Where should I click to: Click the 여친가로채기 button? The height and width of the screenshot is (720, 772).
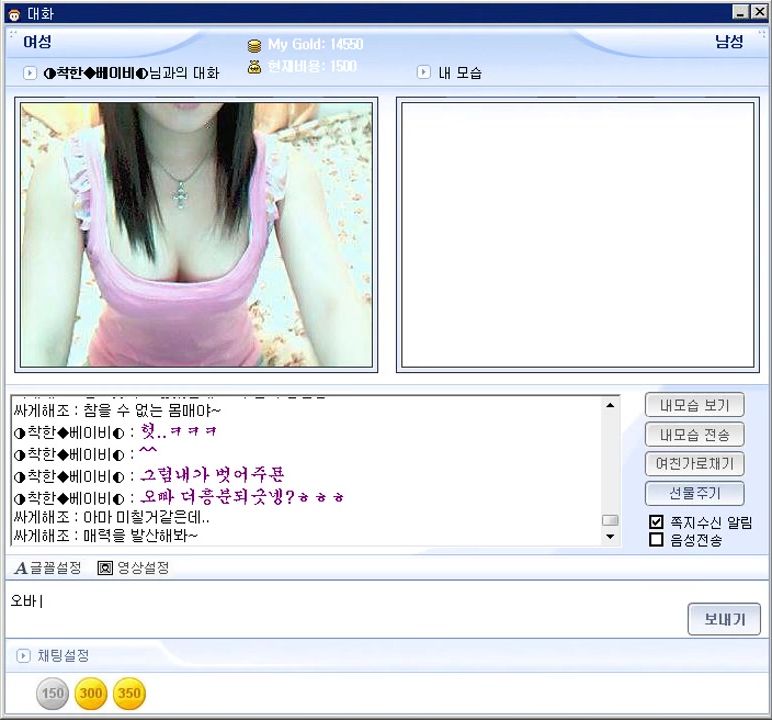click(x=694, y=464)
